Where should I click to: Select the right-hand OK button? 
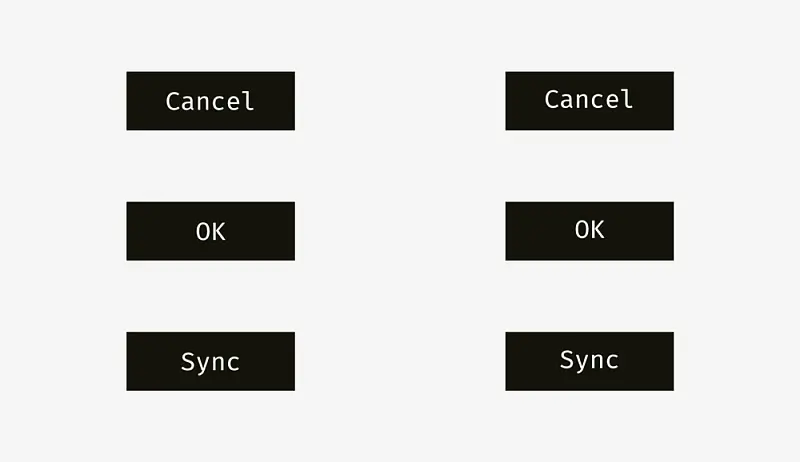(x=589, y=231)
